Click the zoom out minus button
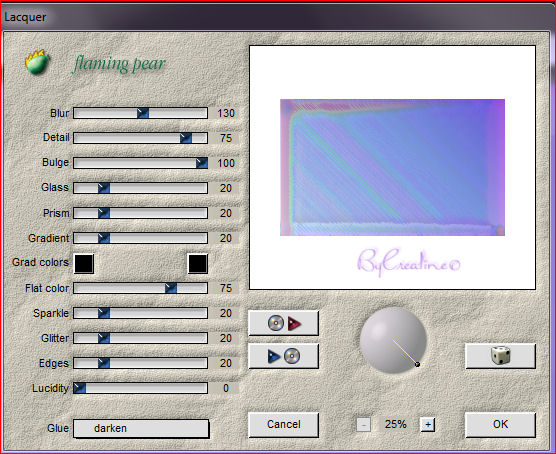 pos(363,424)
